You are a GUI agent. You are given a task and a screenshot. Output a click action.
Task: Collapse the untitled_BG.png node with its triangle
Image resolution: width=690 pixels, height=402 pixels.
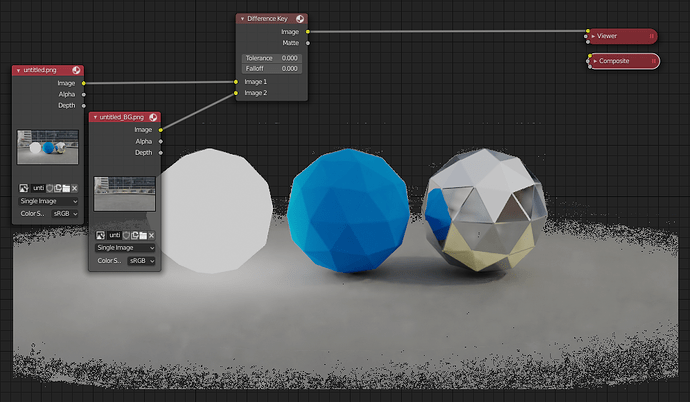point(95,117)
